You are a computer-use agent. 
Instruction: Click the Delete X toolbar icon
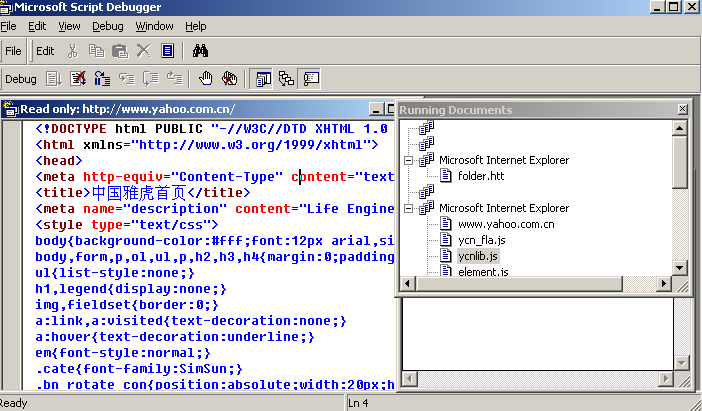coord(143,51)
